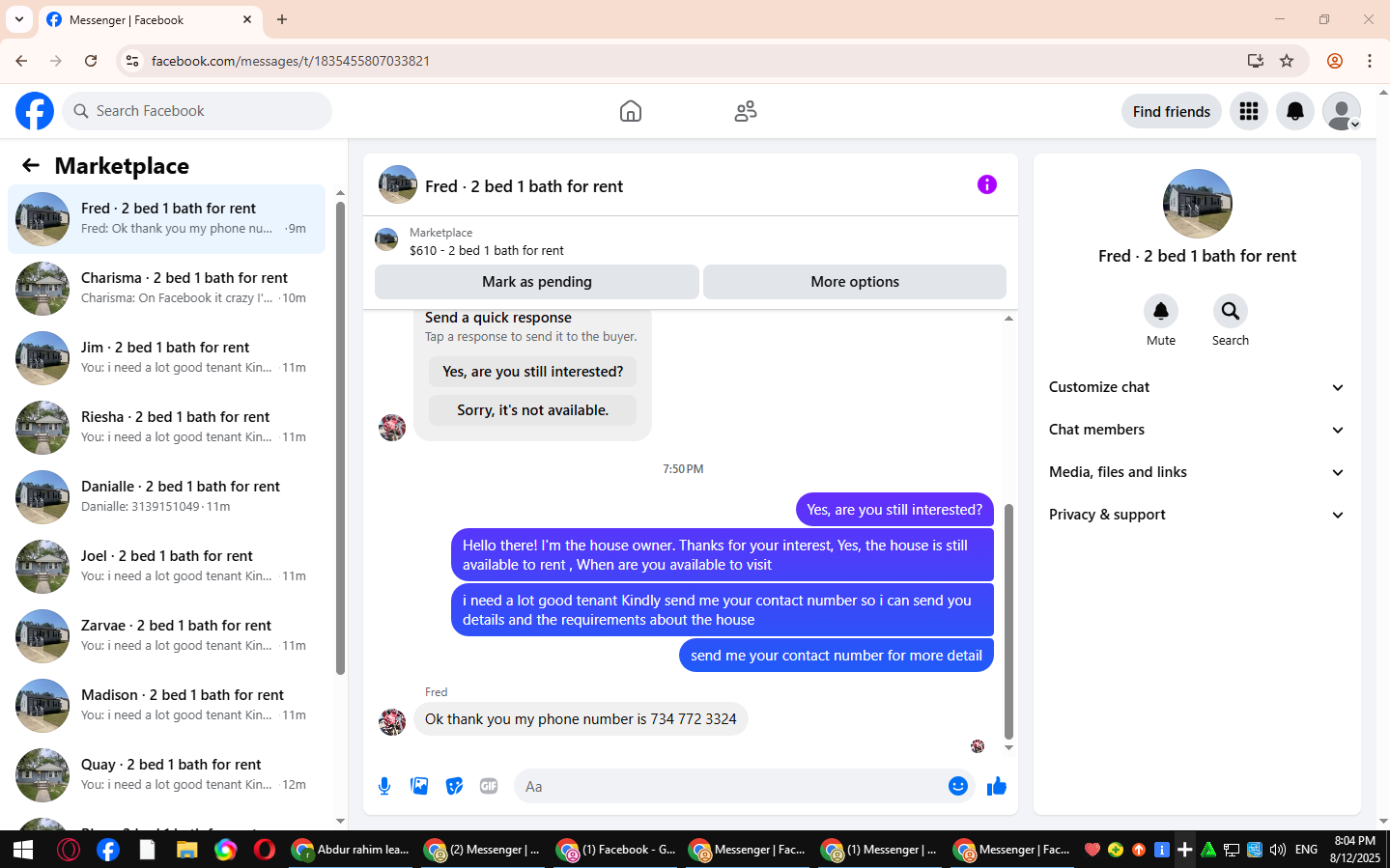Open the large listing photo in info panel

[1197, 204]
